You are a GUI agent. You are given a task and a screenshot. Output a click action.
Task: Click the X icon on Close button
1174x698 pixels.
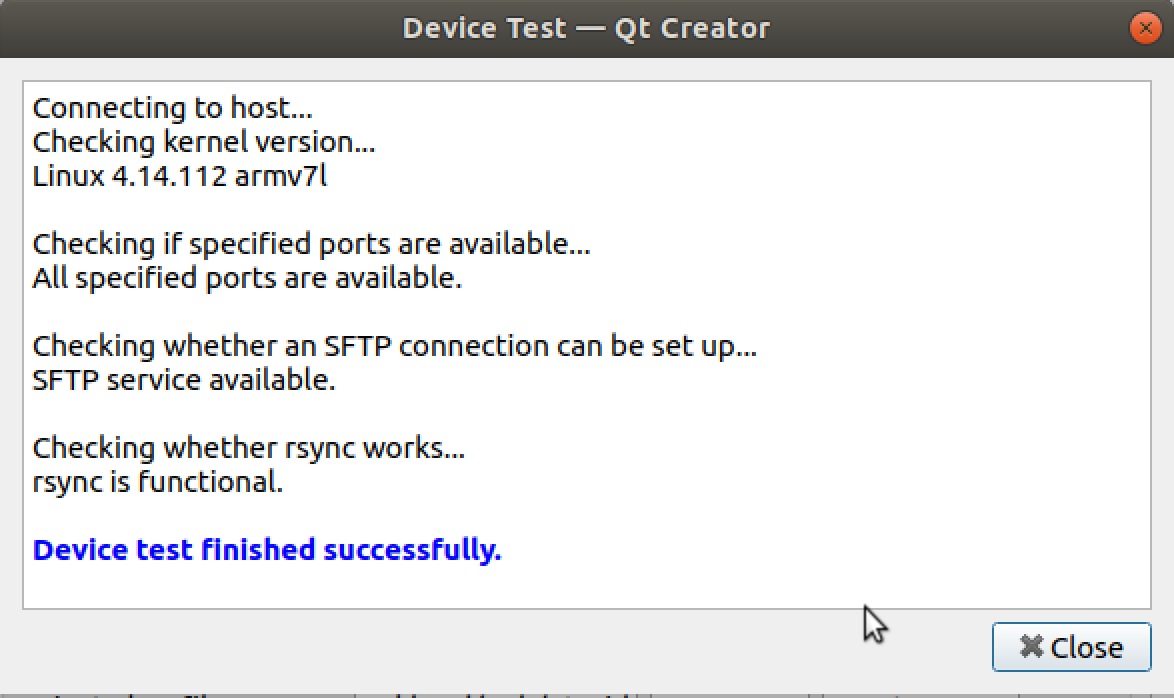tap(1031, 647)
